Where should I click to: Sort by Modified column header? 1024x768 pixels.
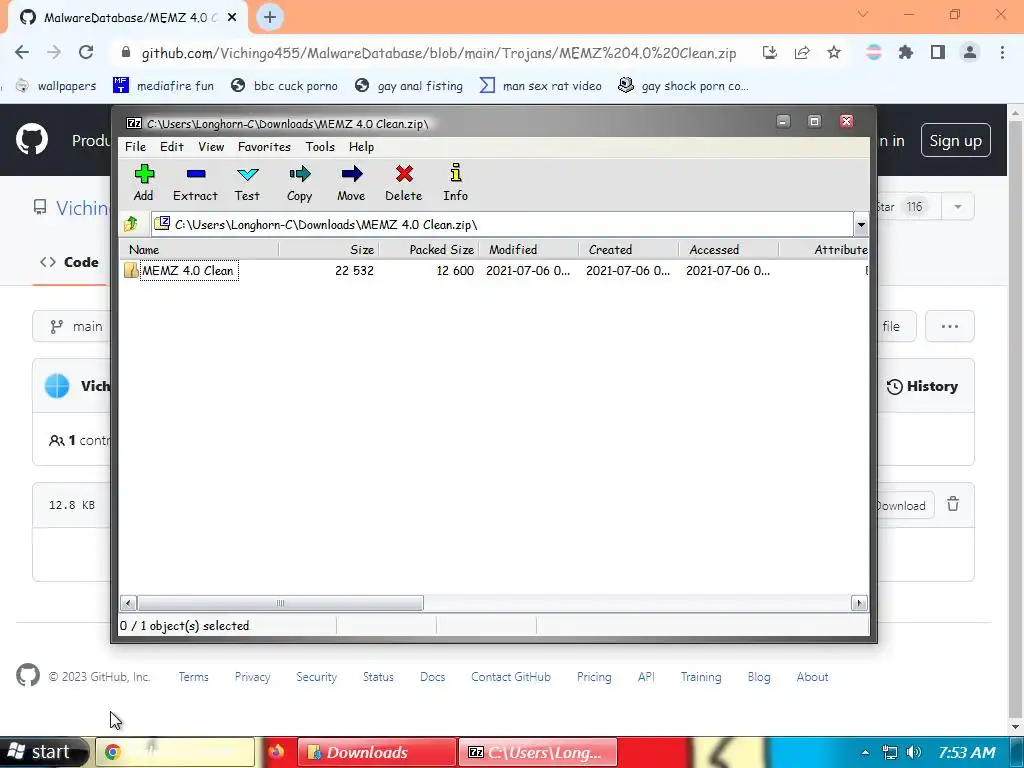click(529, 249)
